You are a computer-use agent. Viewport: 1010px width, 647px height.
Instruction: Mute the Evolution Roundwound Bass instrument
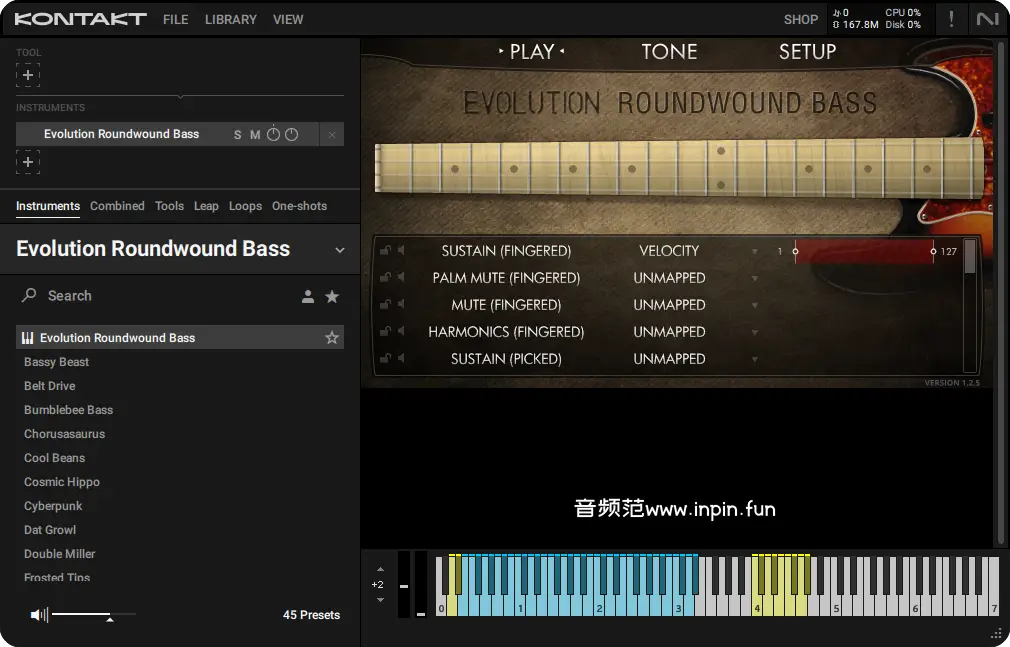pyautogui.click(x=255, y=134)
